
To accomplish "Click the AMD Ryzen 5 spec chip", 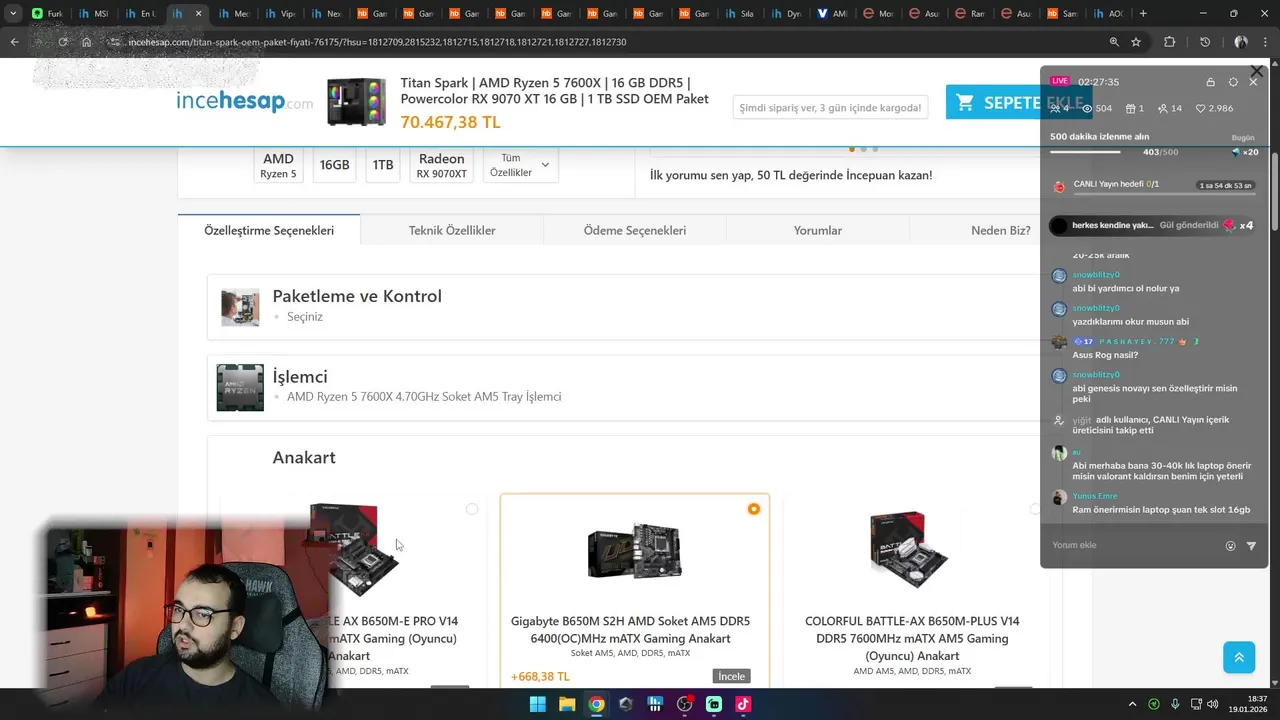I will (x=278, y=165).
